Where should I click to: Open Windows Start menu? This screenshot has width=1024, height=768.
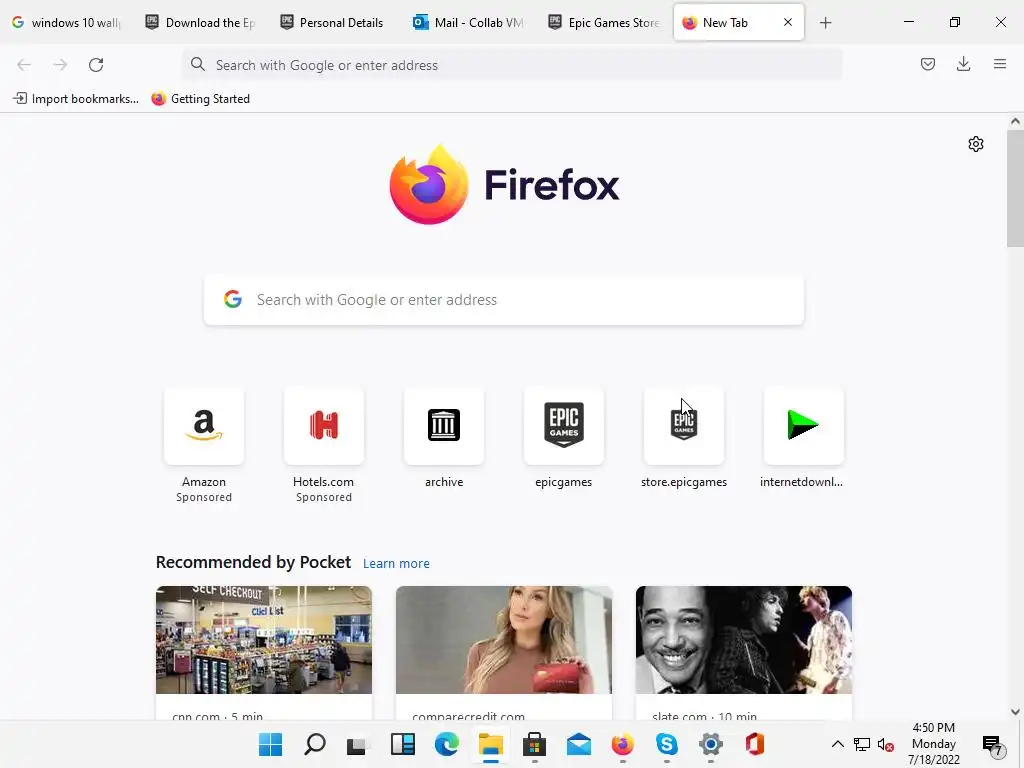pos(270,744)
